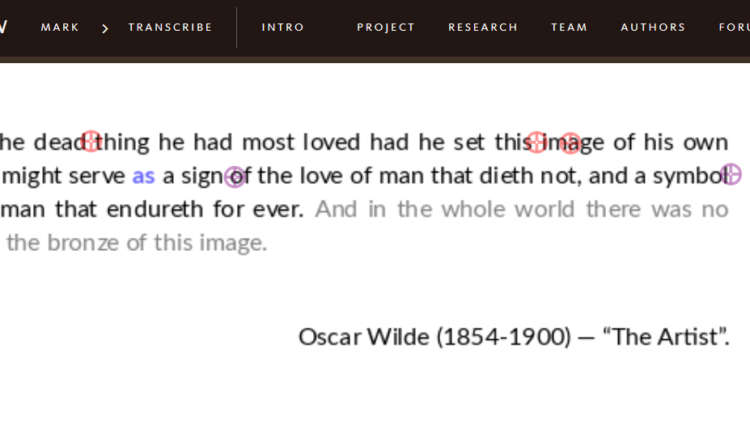Click the breadcrumb chevron after Mark
The height and width of the screenshot is (429, 750).
pyautogui.click(x=105, y=28)
